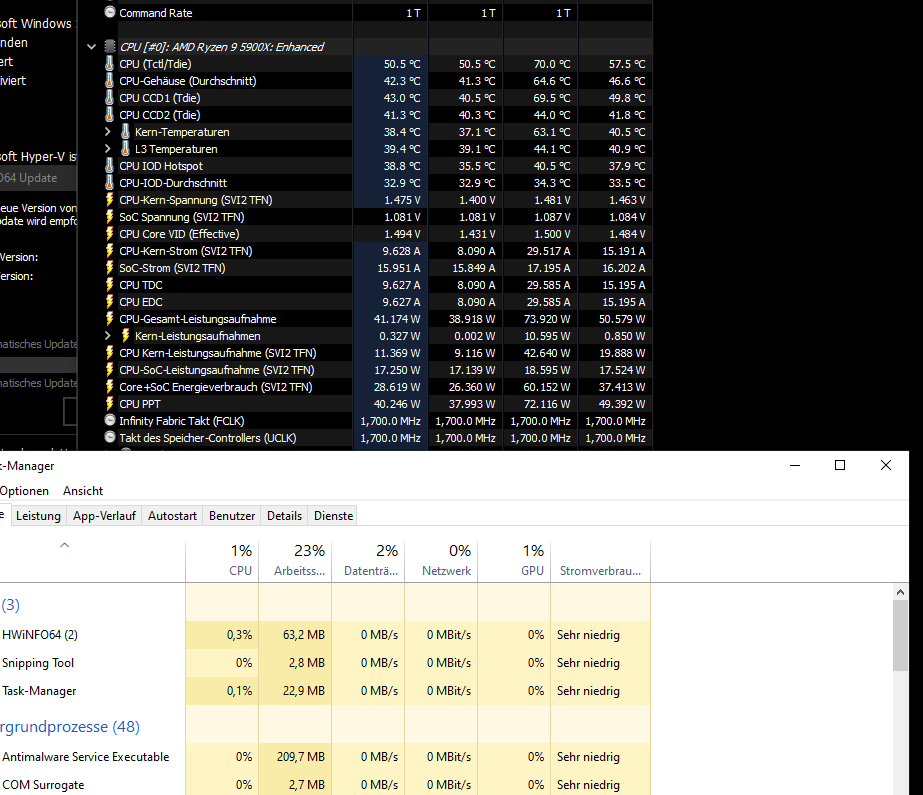Switch to the Dienste tab
The image size is (923, 795).
coord(334,516)
